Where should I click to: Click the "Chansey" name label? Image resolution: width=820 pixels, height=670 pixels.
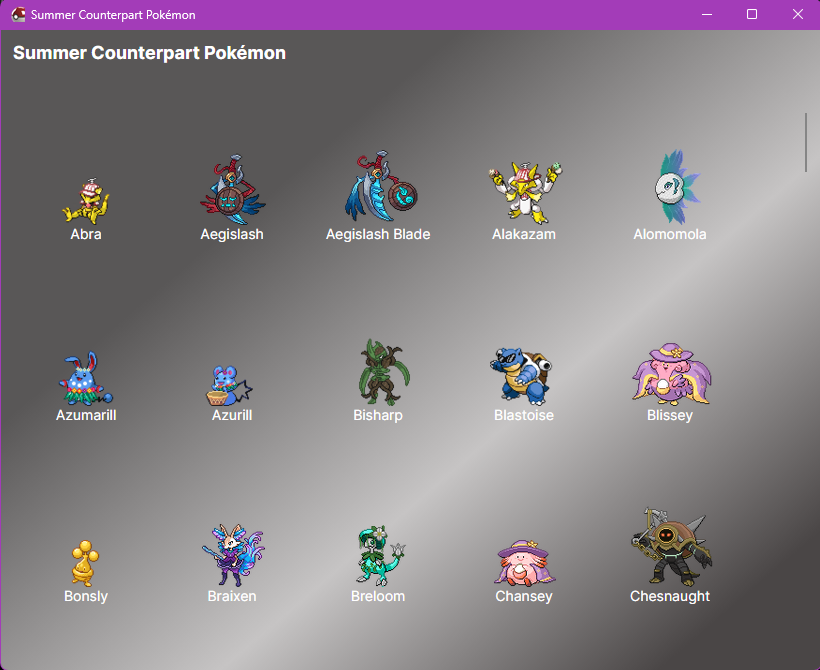[524, 596]
